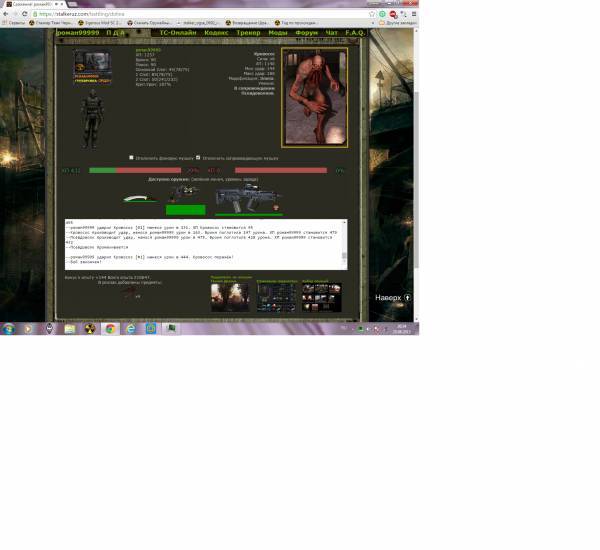Open the Форум menu item
Image resolution: width=600 pixels, height=550 pixels.
(x=306, y=33)
